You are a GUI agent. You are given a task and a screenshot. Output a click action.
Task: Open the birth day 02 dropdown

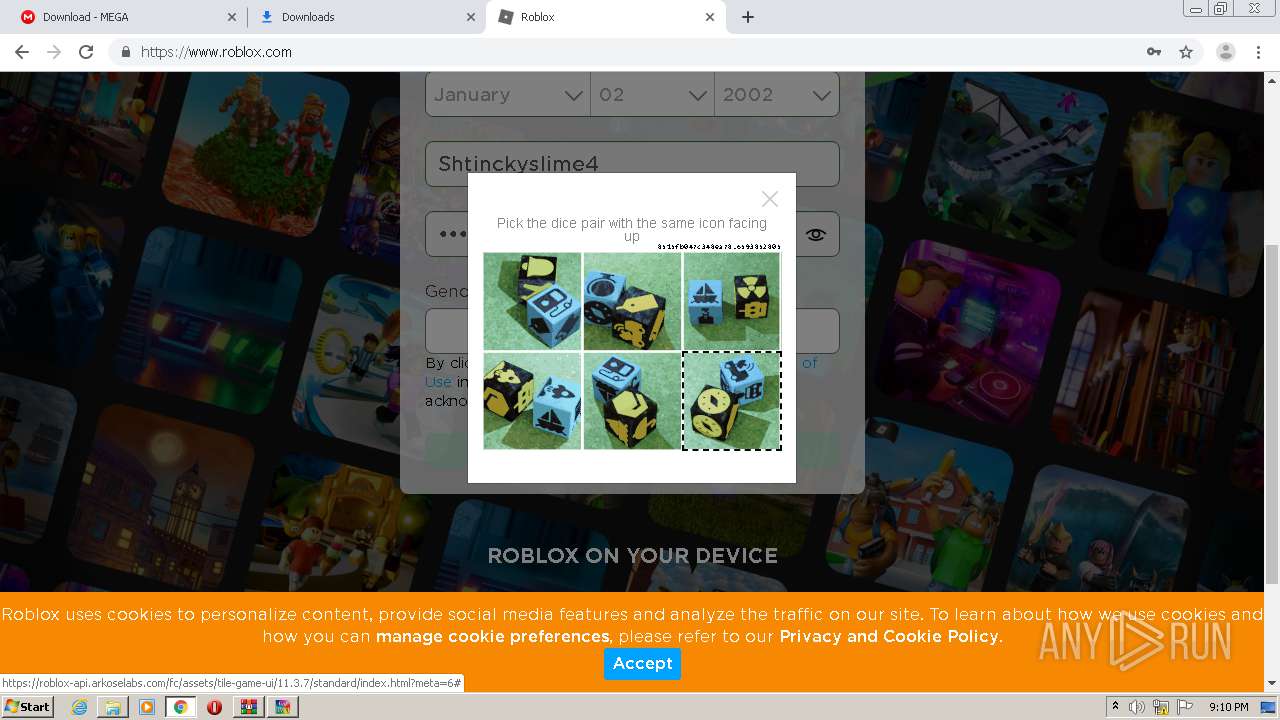click(x=652, y=95)
